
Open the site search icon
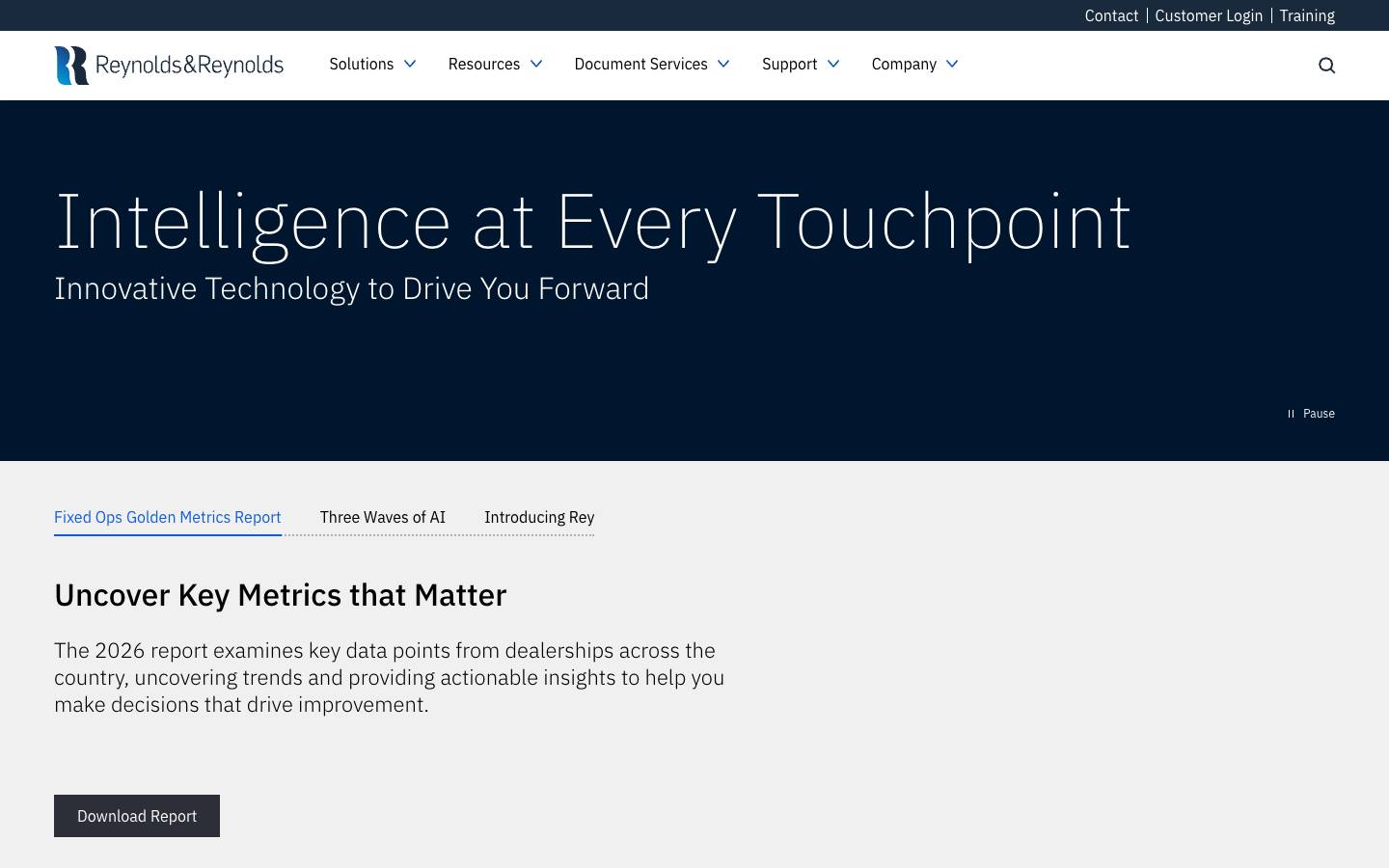[x=1327, y=66]
